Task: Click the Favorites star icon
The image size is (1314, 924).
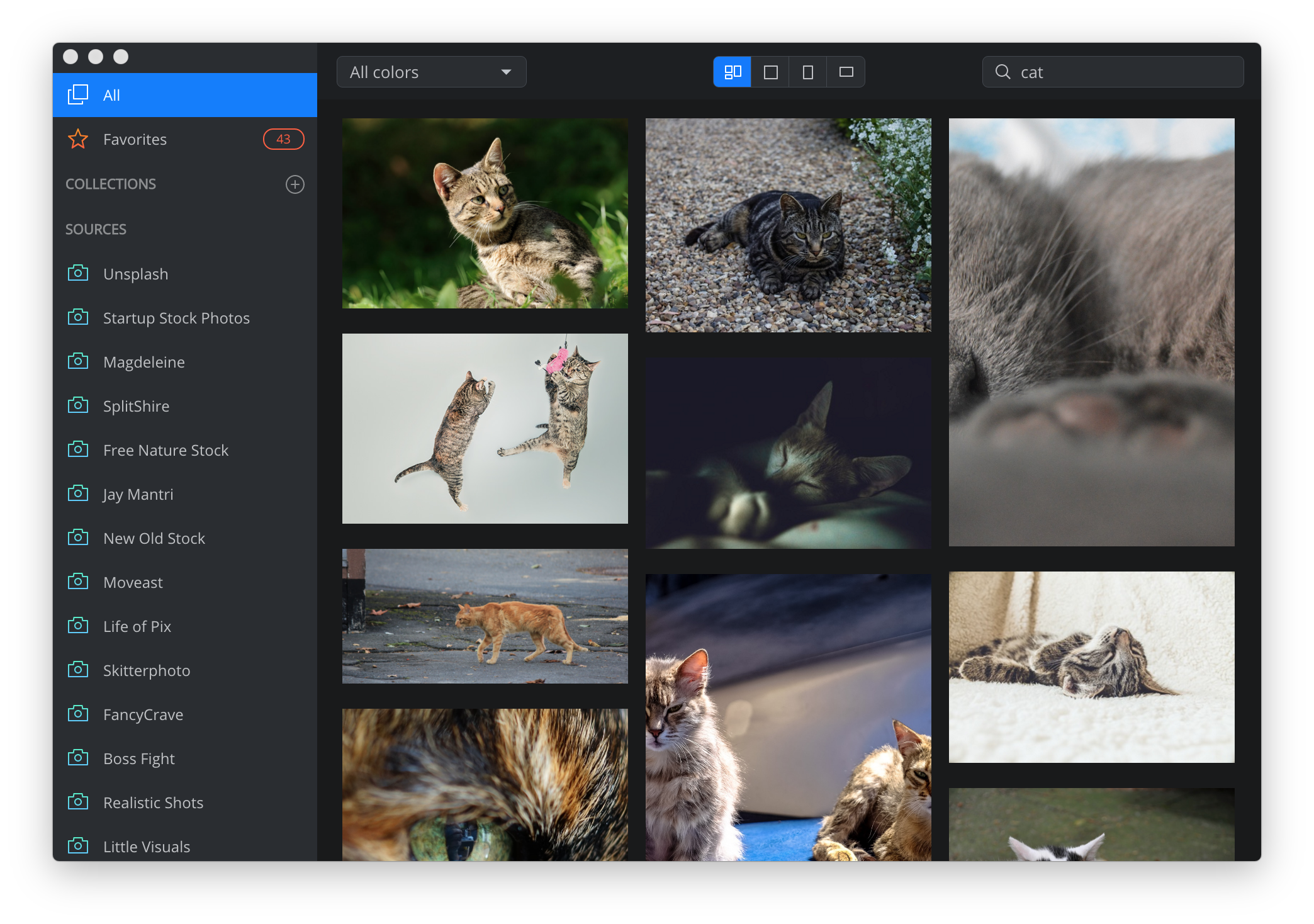Action: [x=78, y=139]
